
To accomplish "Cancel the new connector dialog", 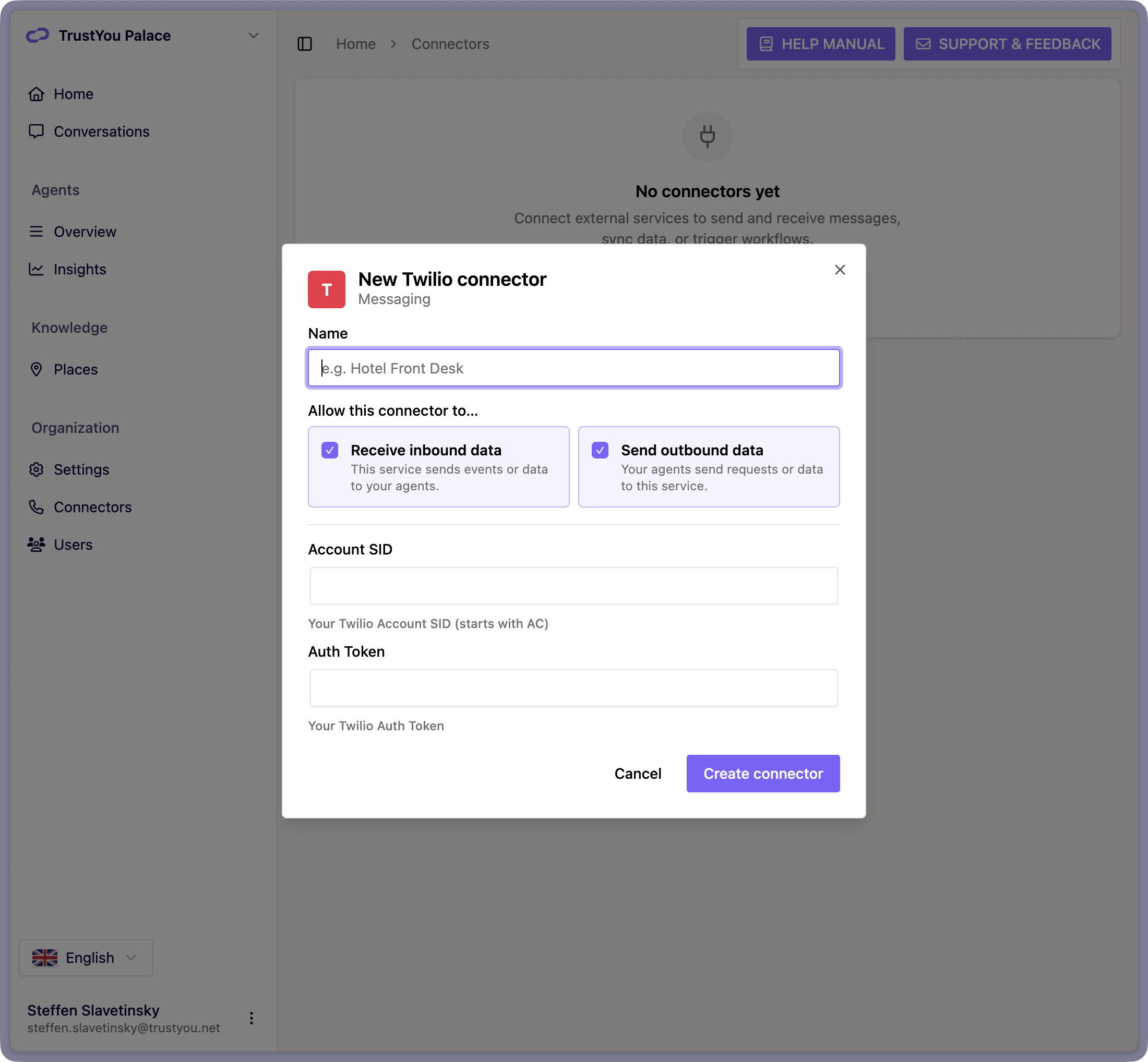I will tap(638, 774).
